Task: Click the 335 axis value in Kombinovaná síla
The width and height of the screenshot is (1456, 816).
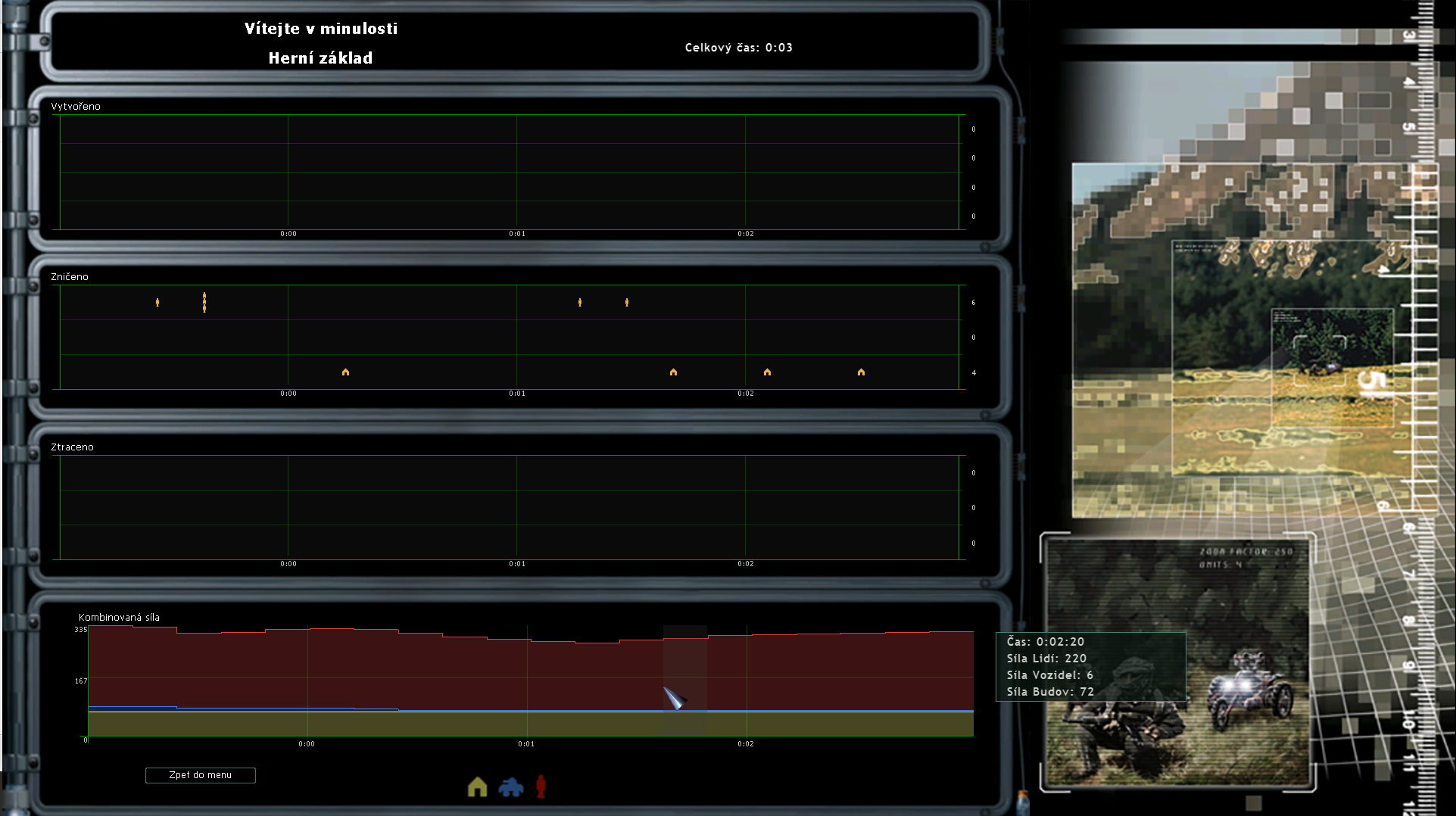Action: [x=80, y=630]
